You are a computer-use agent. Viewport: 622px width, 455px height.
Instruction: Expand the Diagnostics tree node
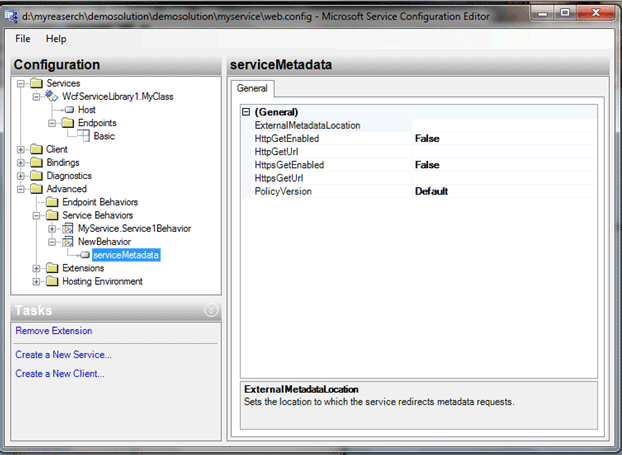[x=21, y=176]
